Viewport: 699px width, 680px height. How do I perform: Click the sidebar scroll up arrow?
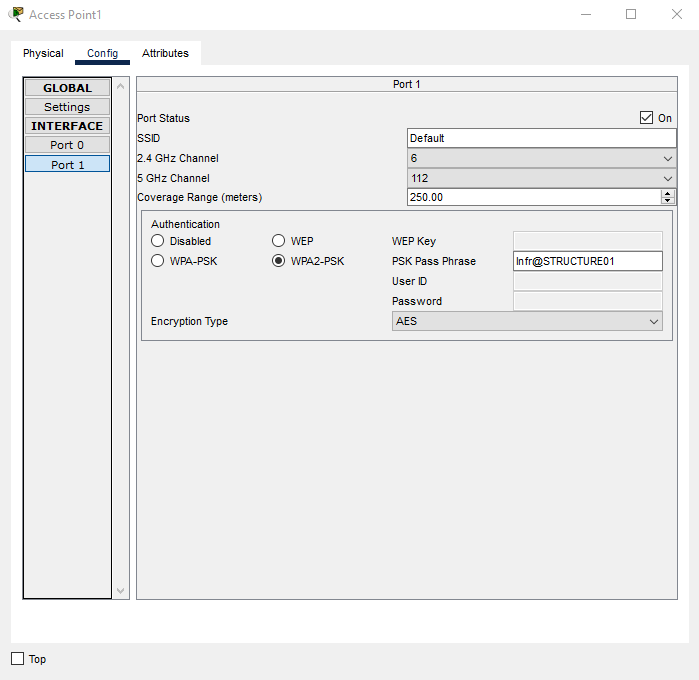click(120, 86)
